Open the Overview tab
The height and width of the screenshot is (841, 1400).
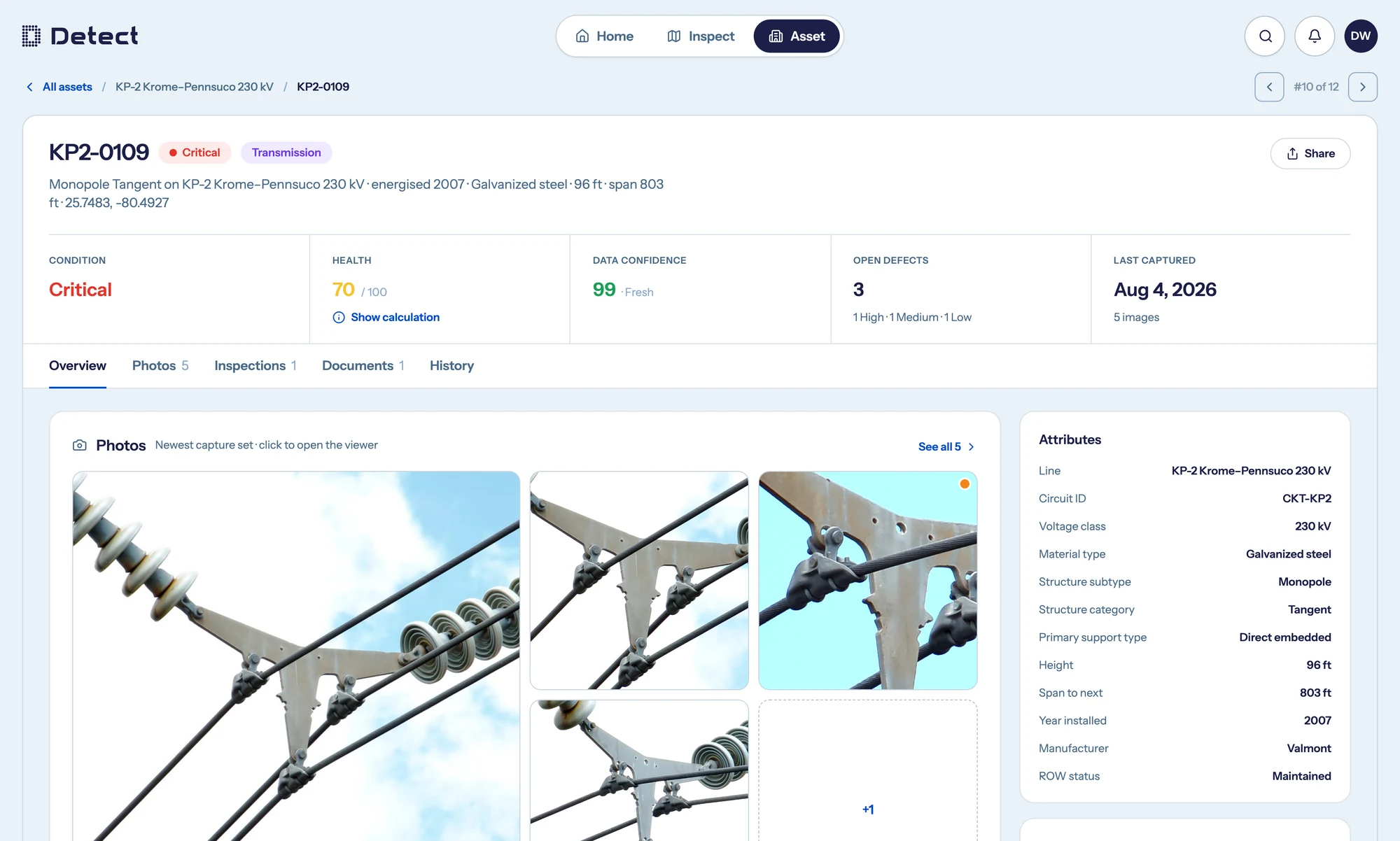[x=78, y=365]
